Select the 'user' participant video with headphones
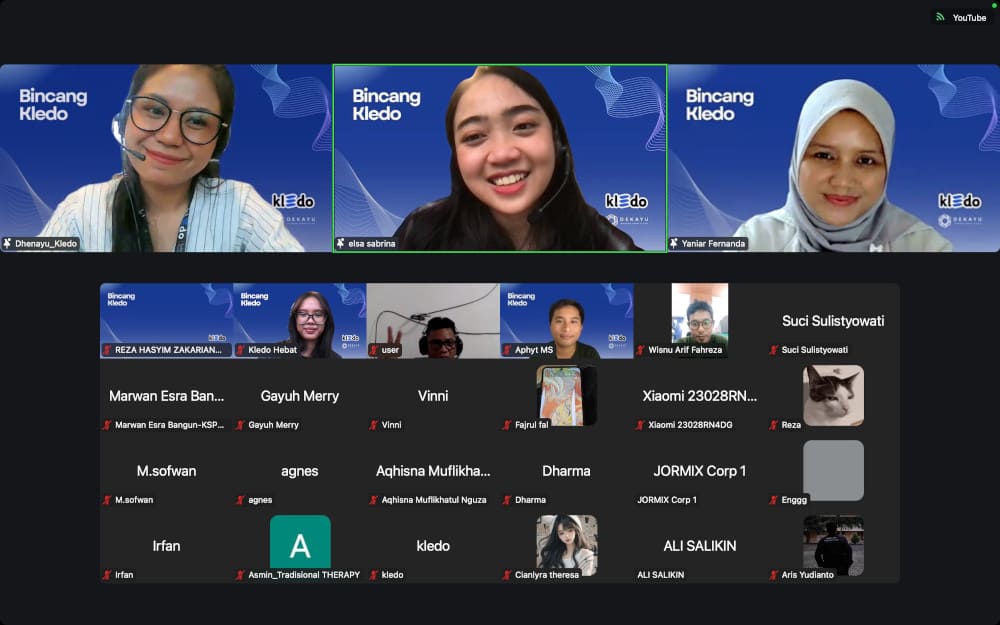The image size is (1000, 625). click(433, 320)
